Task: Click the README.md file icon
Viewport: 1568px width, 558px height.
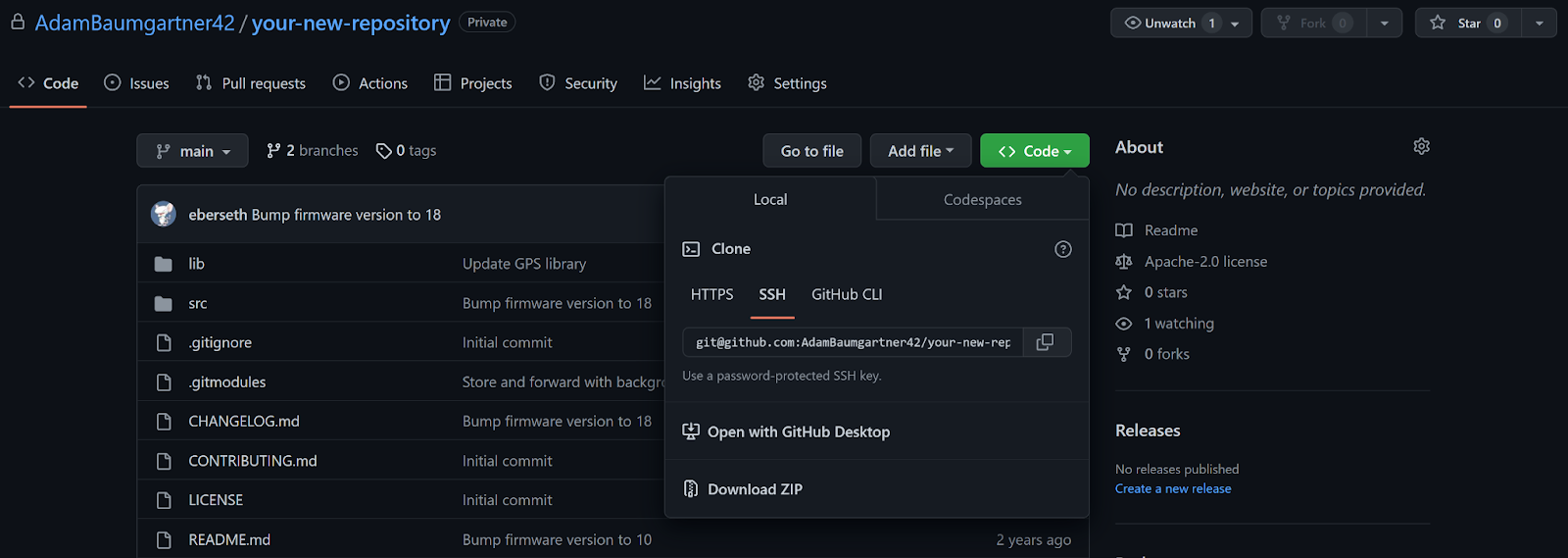Action: point(164,539)
